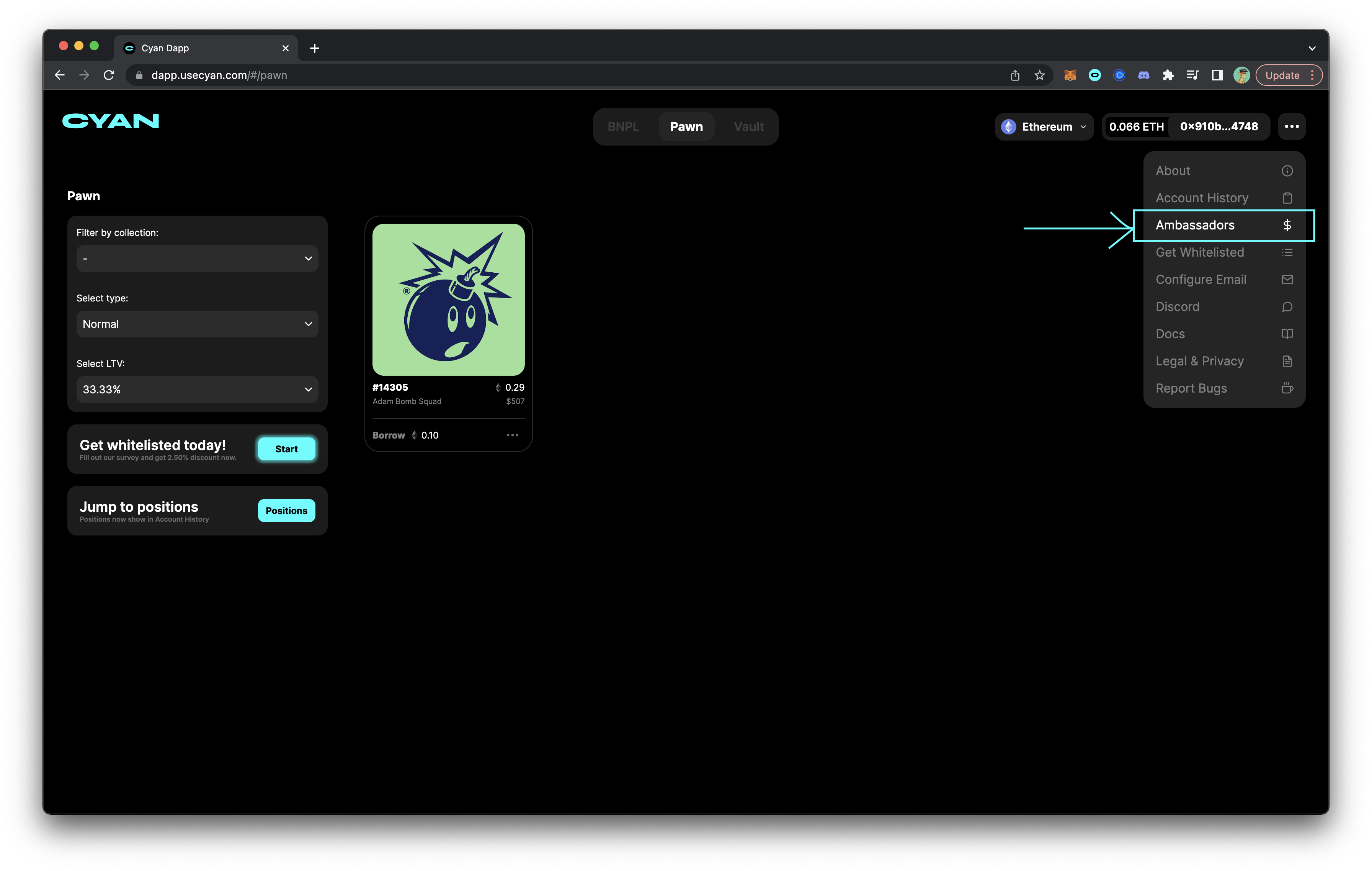This screenshot has height=871, width=1372.
Task: Open Legal & Privacy menu item
Action: (x=1224, y=362)
